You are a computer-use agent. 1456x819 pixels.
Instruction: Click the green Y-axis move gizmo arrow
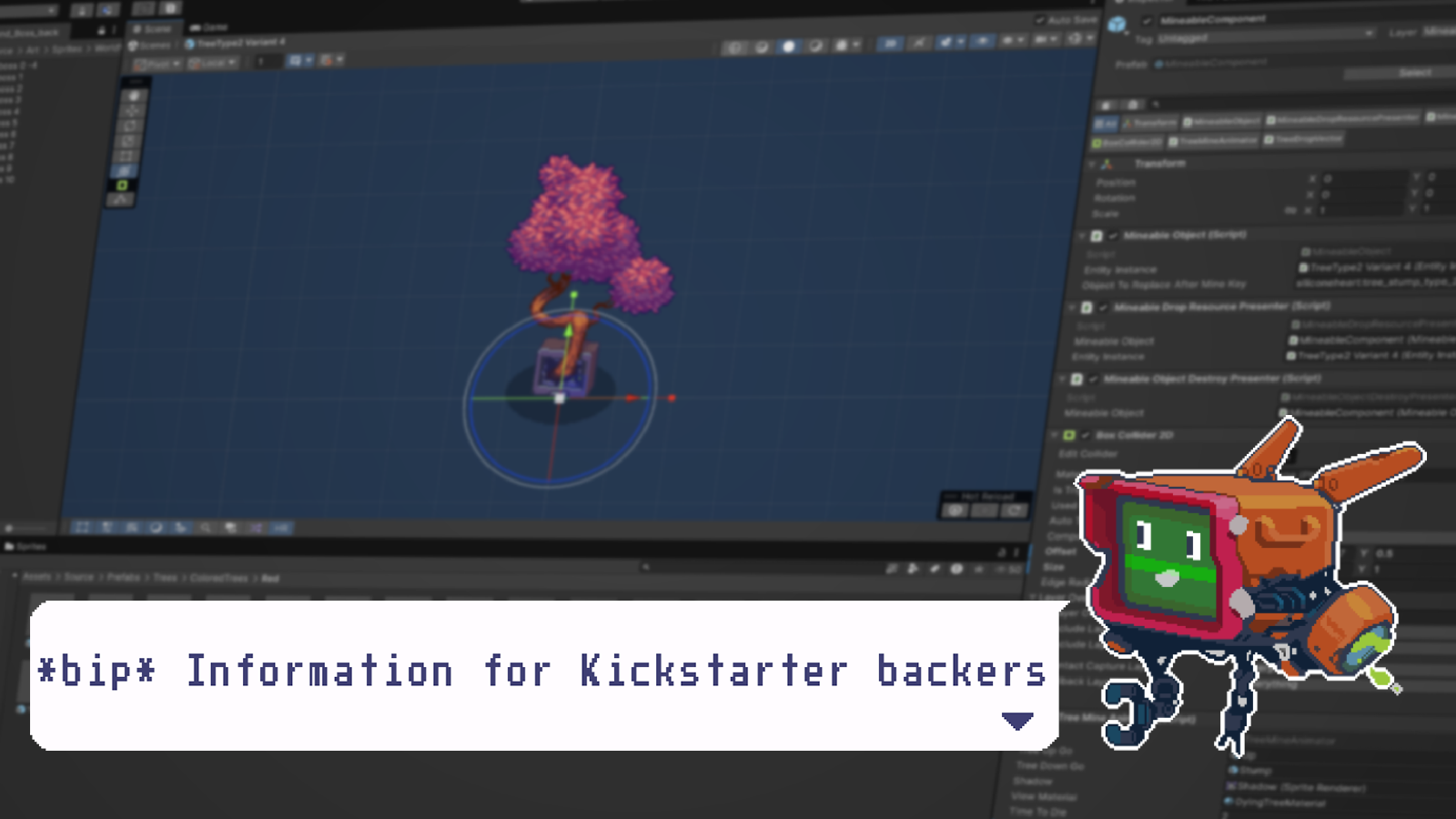569,329
